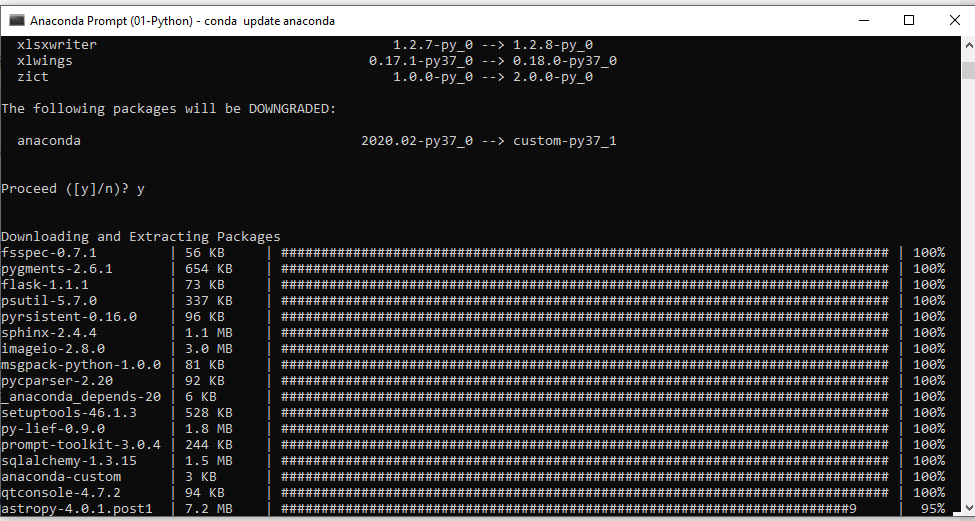
Task: Click the '95%' progress value for astropy
Action: point(933,509)
